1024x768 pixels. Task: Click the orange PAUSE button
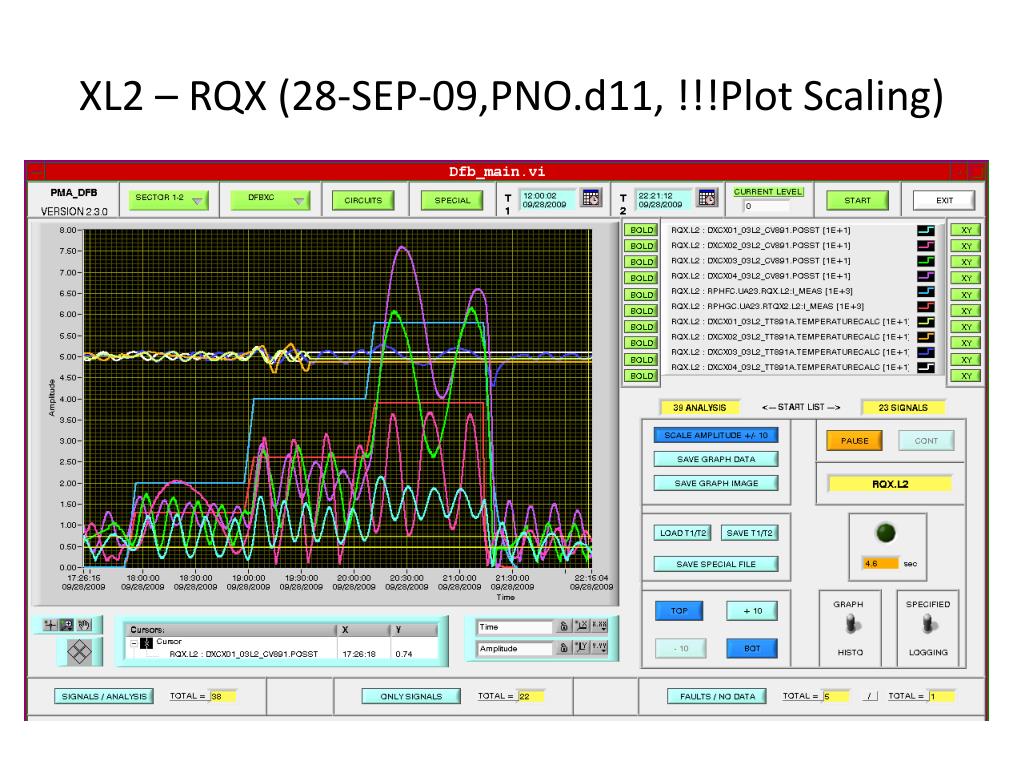(854, 441)
